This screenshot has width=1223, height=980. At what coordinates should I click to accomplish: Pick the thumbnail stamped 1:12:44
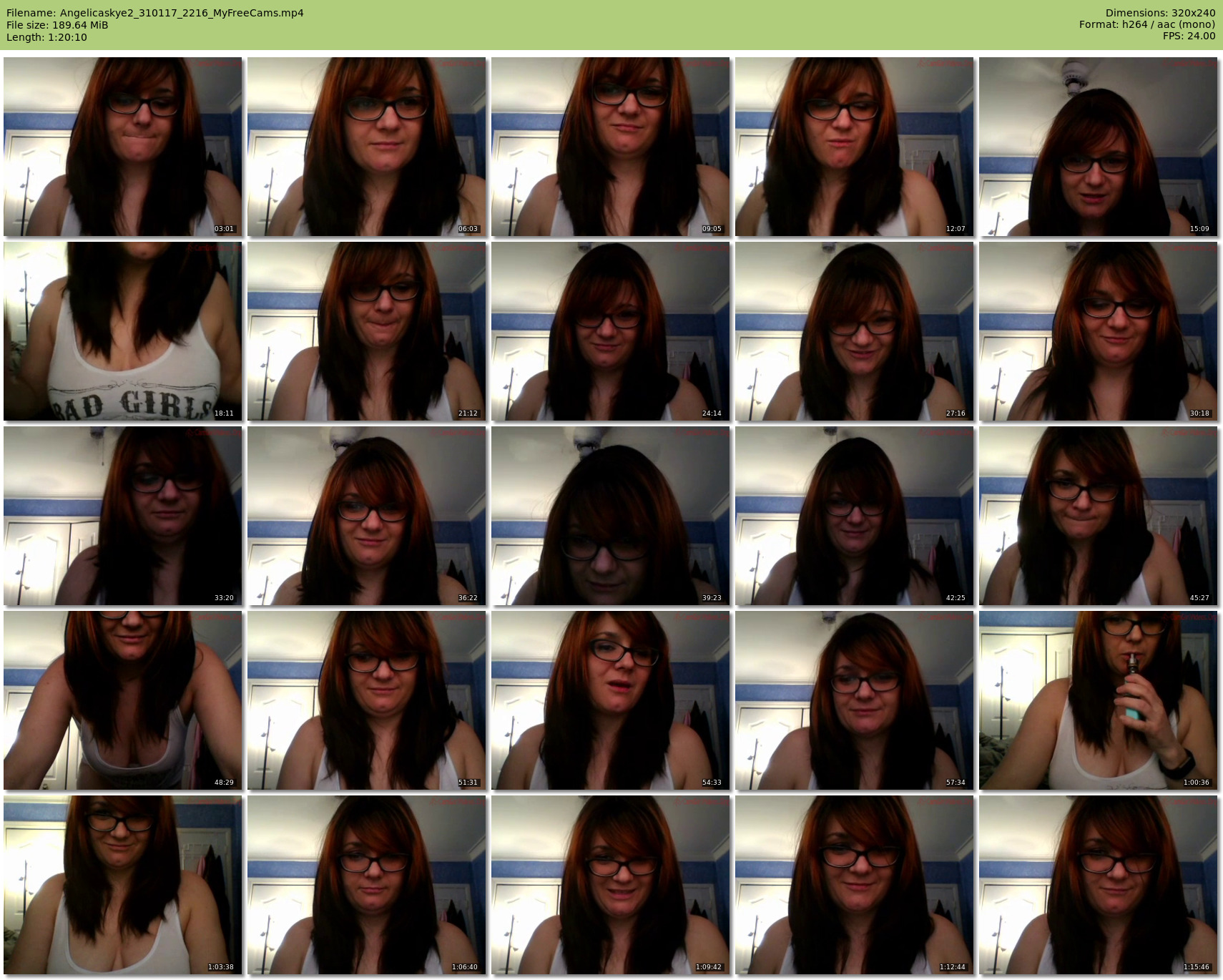(855, 885)
